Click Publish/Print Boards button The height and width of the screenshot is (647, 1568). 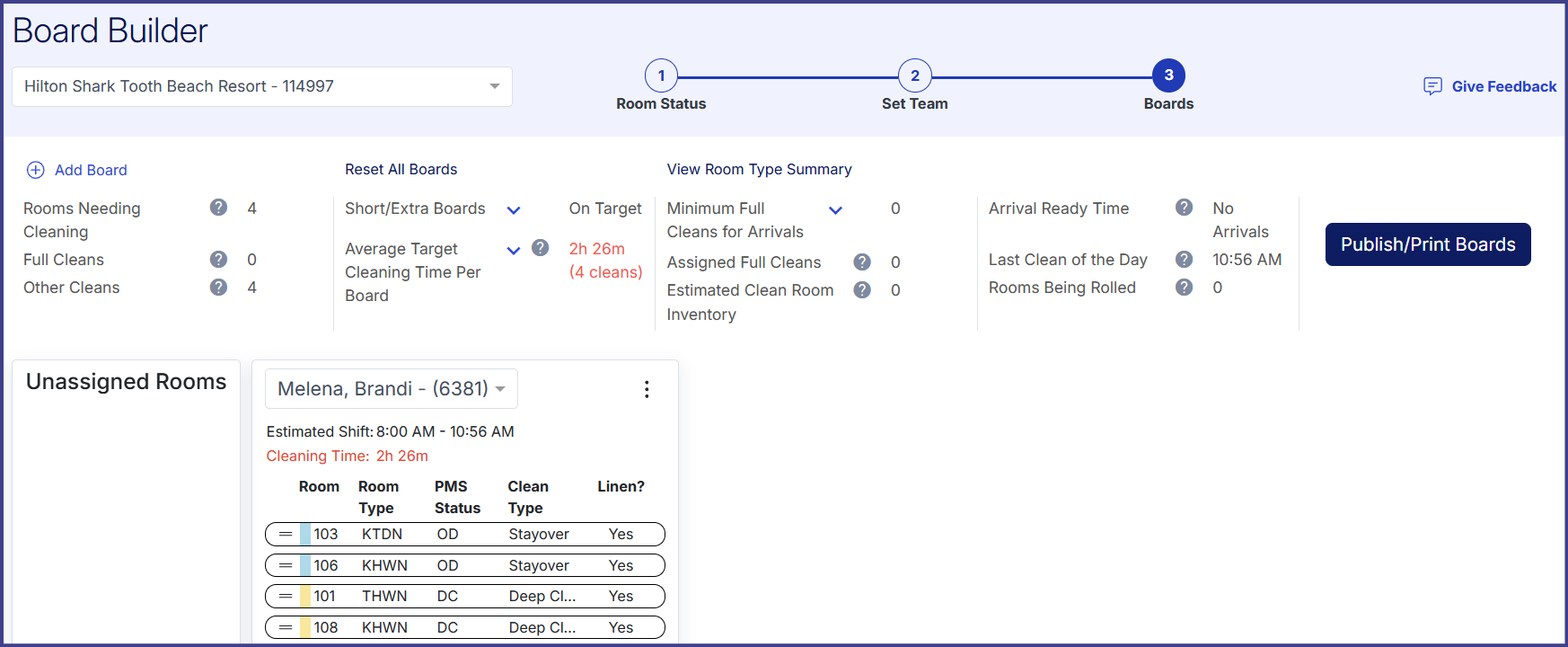coord(1427,244)
